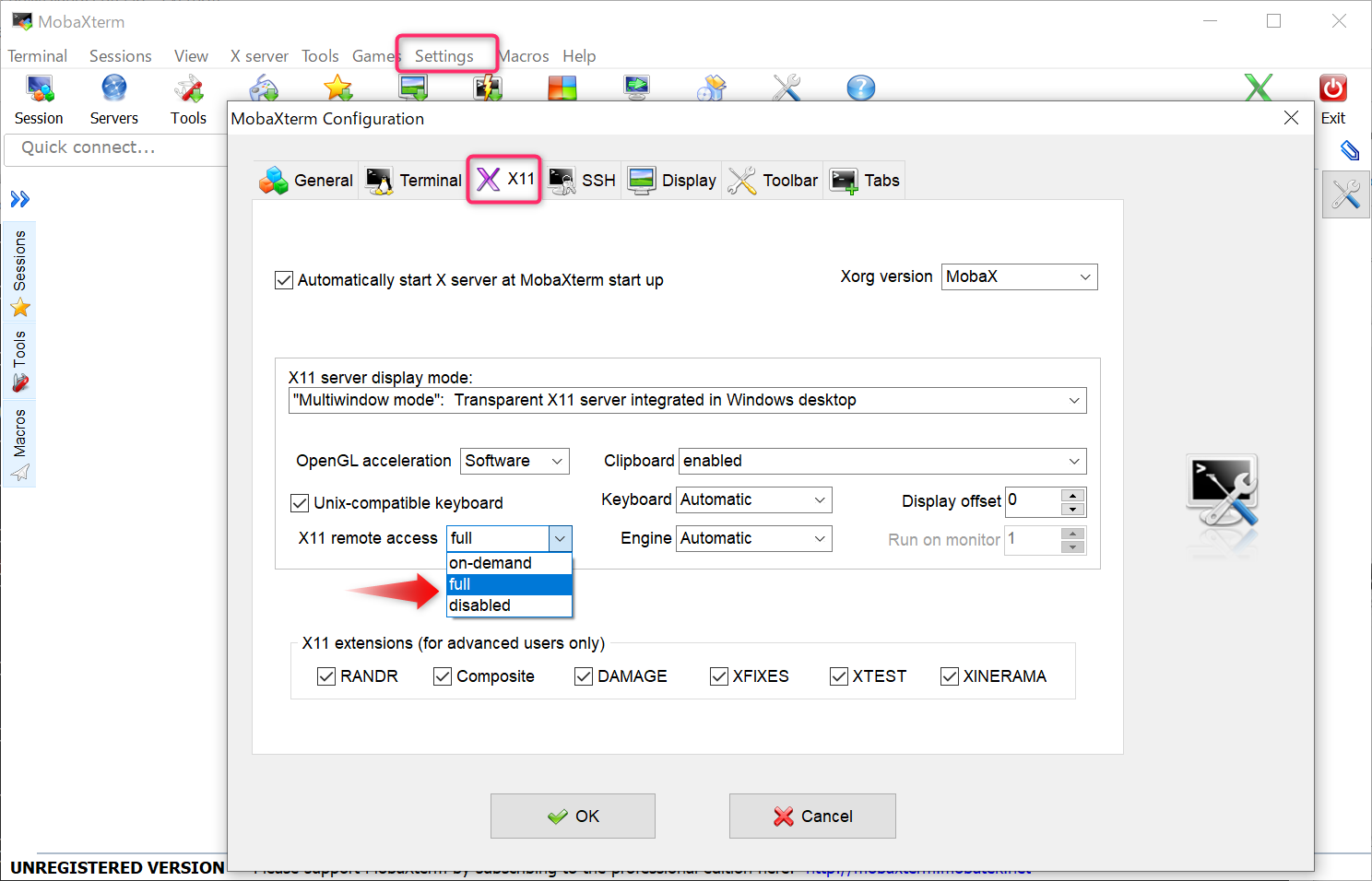Click the Display offset number field
1372x881 pixels.
click(x=1033, y=501)
